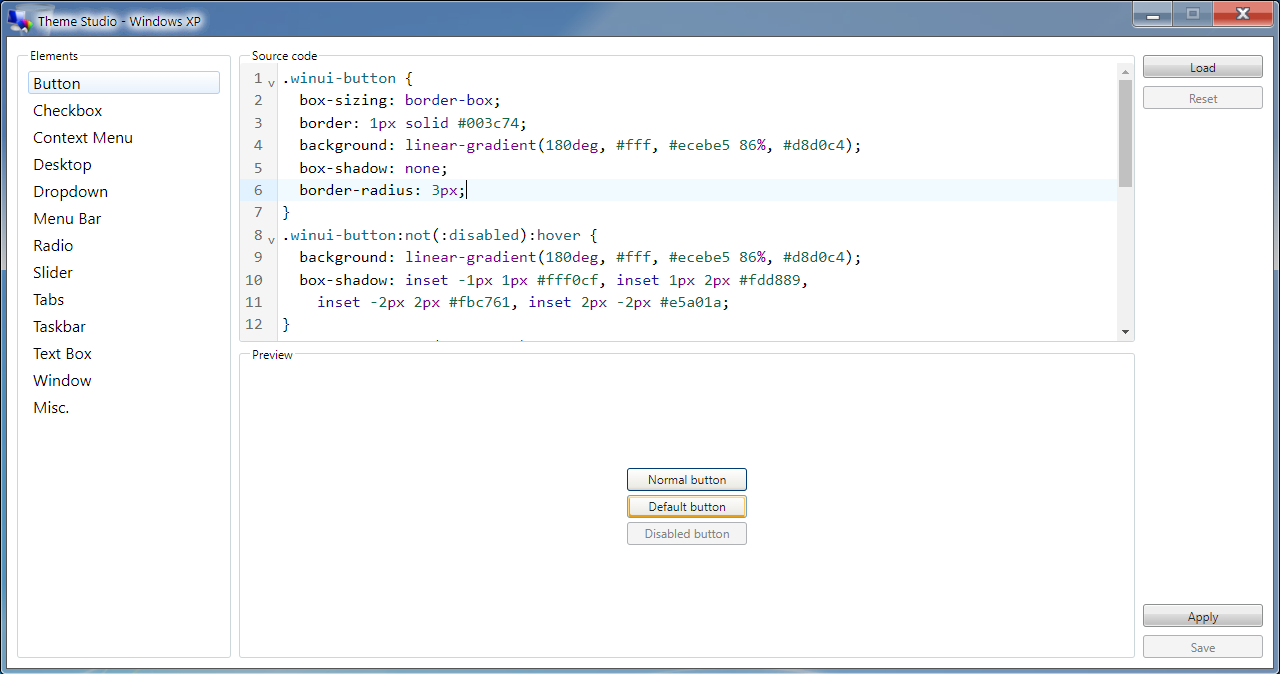The image size is (1280, 674).
Task: Open the "Context Menu" element styles
Action: click(x=83, y=137)
